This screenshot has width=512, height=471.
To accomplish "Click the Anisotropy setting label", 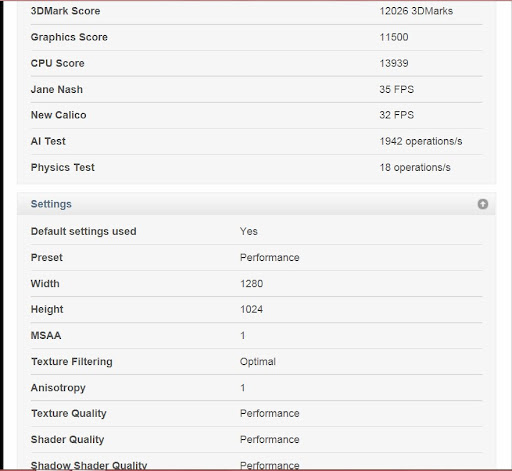I will coord(58,388).
